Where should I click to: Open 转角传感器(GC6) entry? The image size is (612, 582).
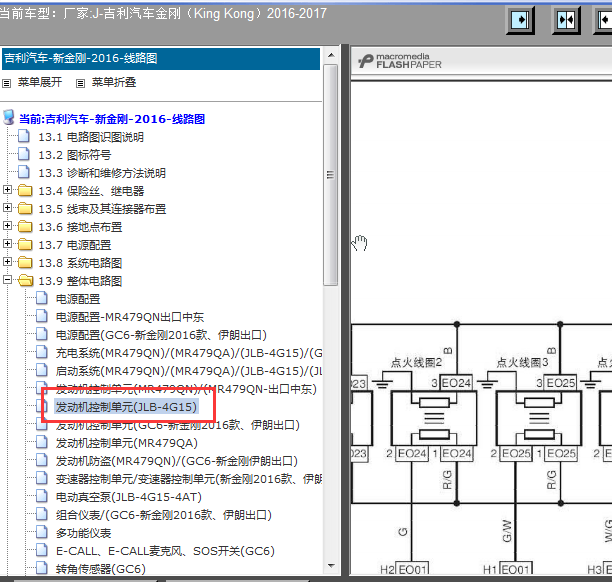tap(101, 569)
